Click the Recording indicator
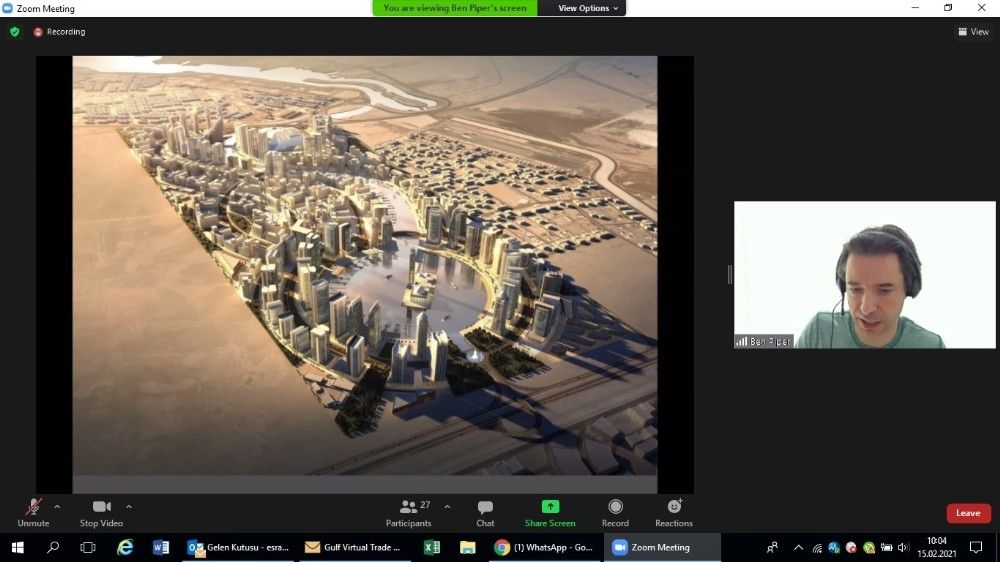Viewport: 1000px width, 562px height. (x=59, y=32)
